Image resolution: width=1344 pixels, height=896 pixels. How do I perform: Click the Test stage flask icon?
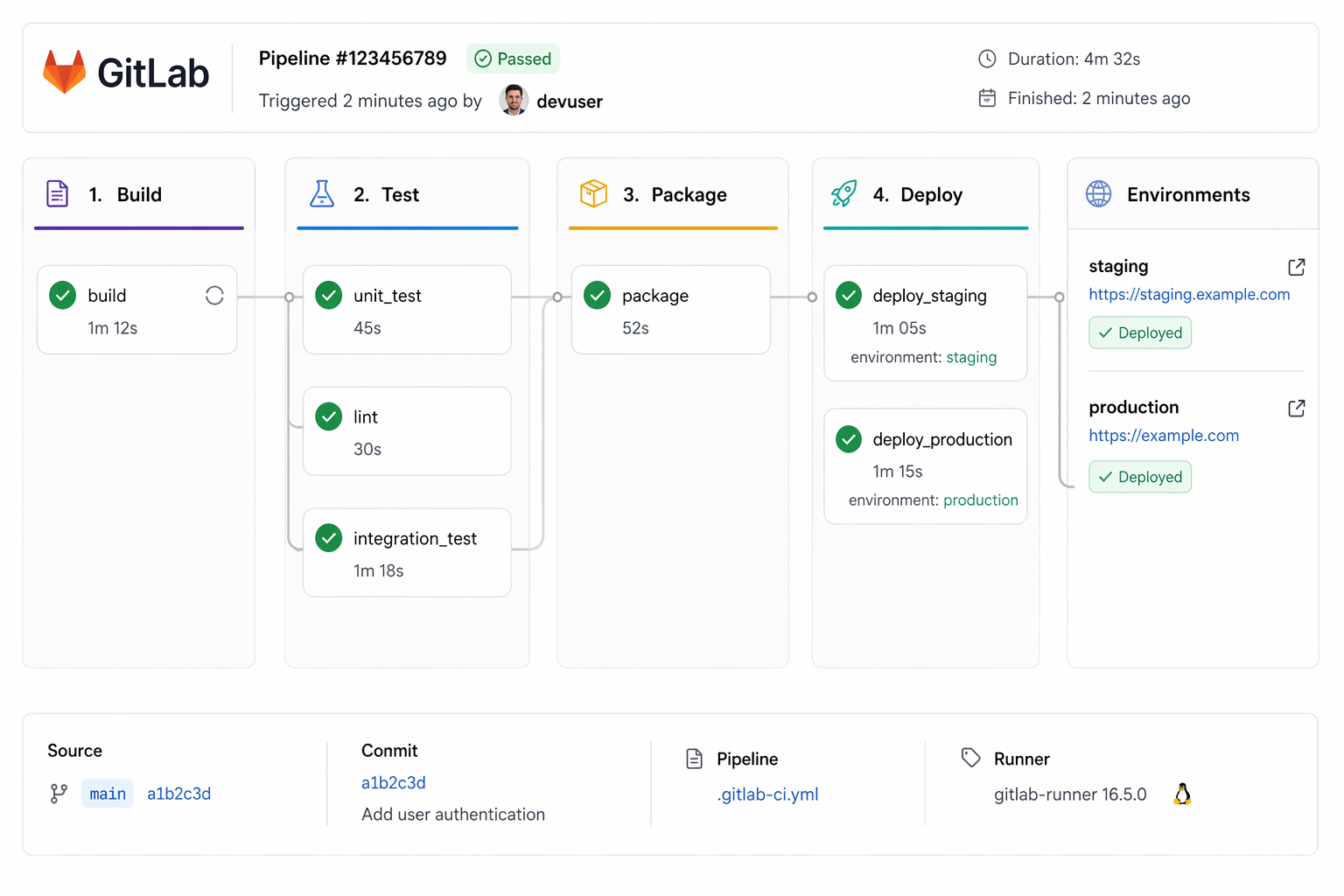[322, 193]
